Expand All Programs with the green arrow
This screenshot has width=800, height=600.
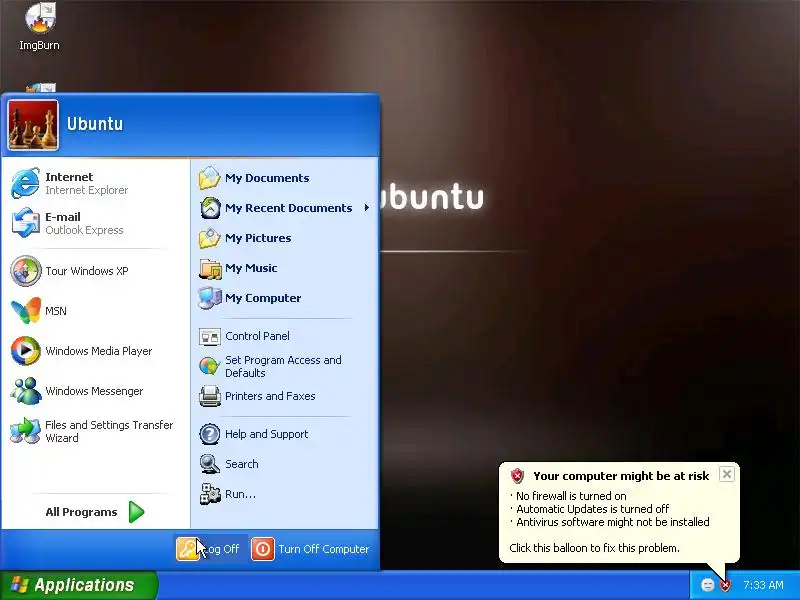click(x=136, y=512)
